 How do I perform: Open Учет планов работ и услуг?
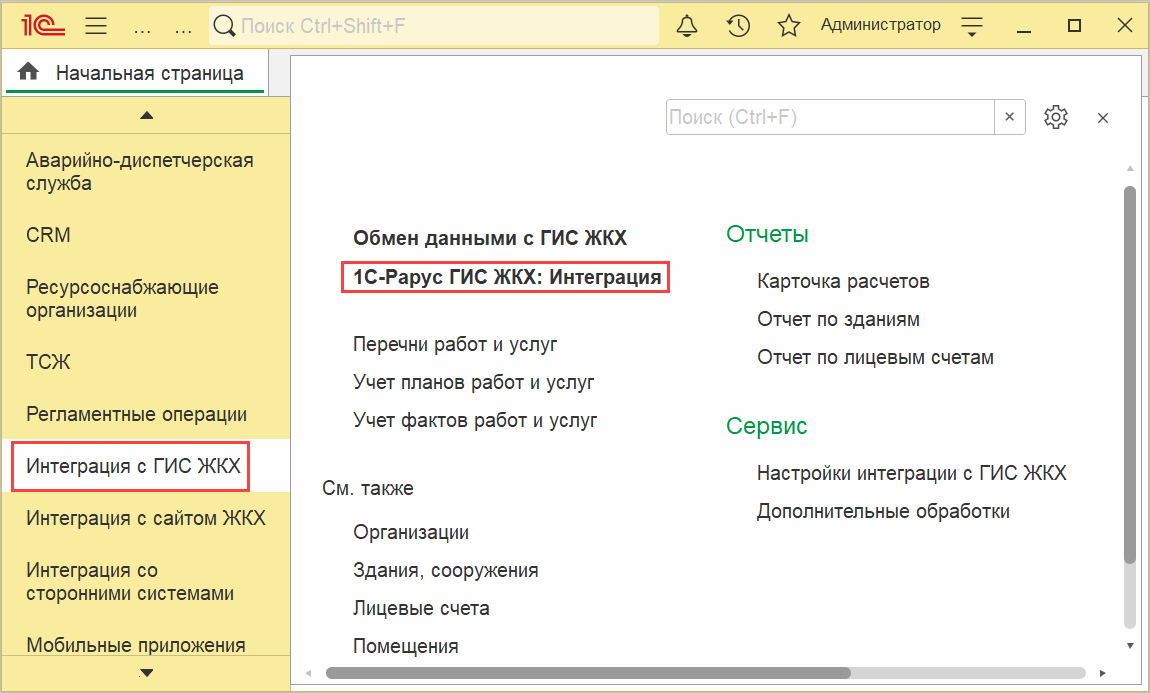tap(474, 382)
